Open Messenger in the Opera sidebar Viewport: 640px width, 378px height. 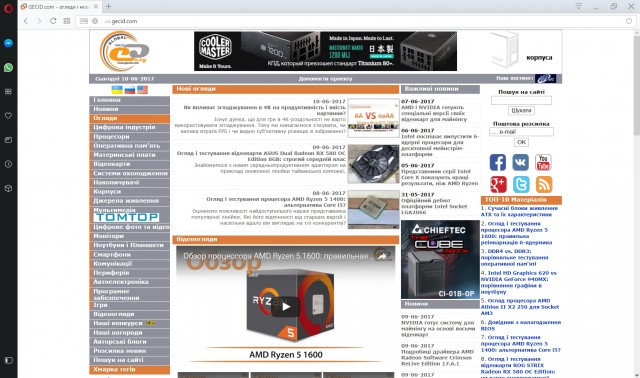8,43
